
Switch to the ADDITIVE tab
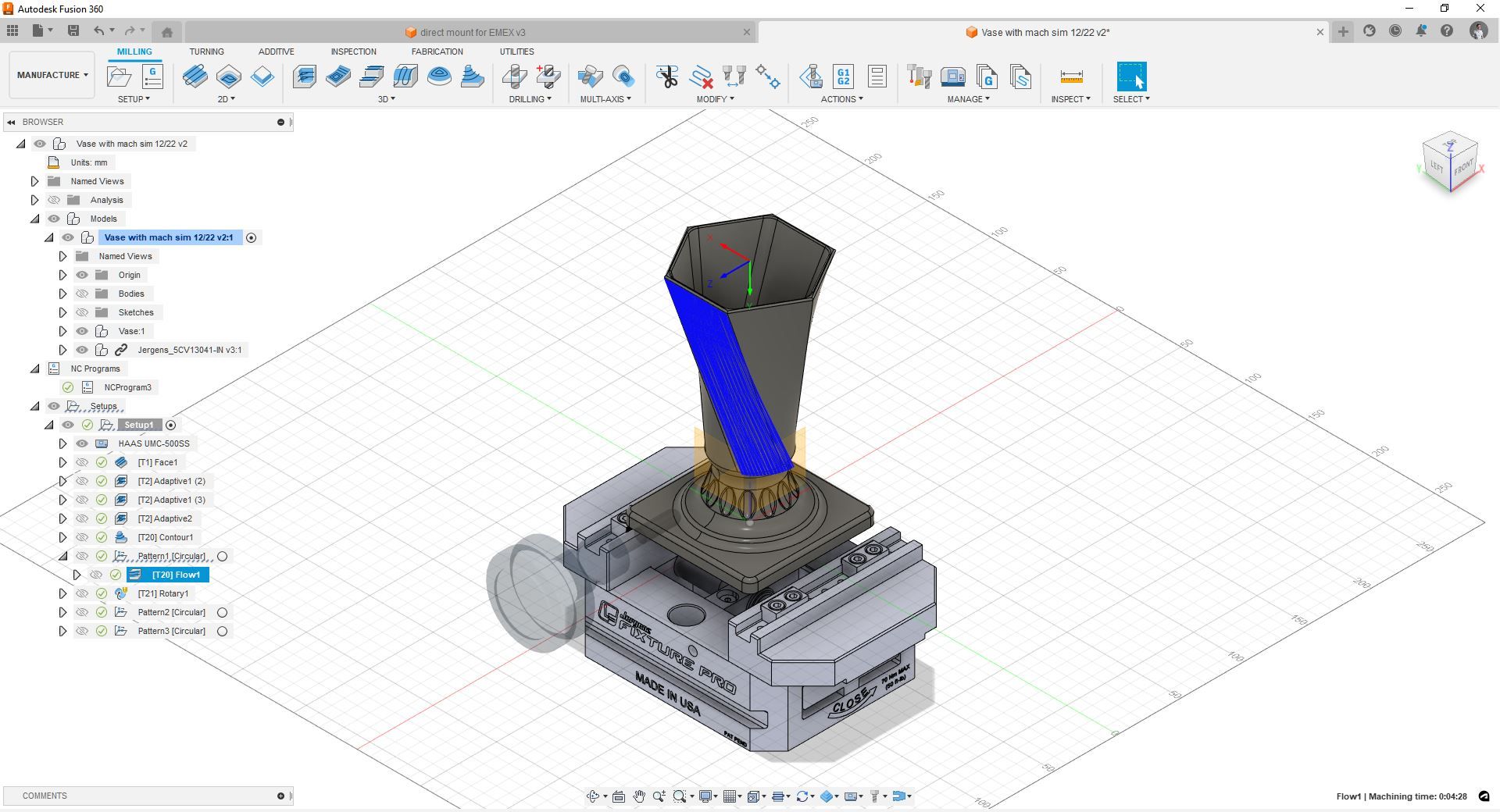tap(277, 52)
